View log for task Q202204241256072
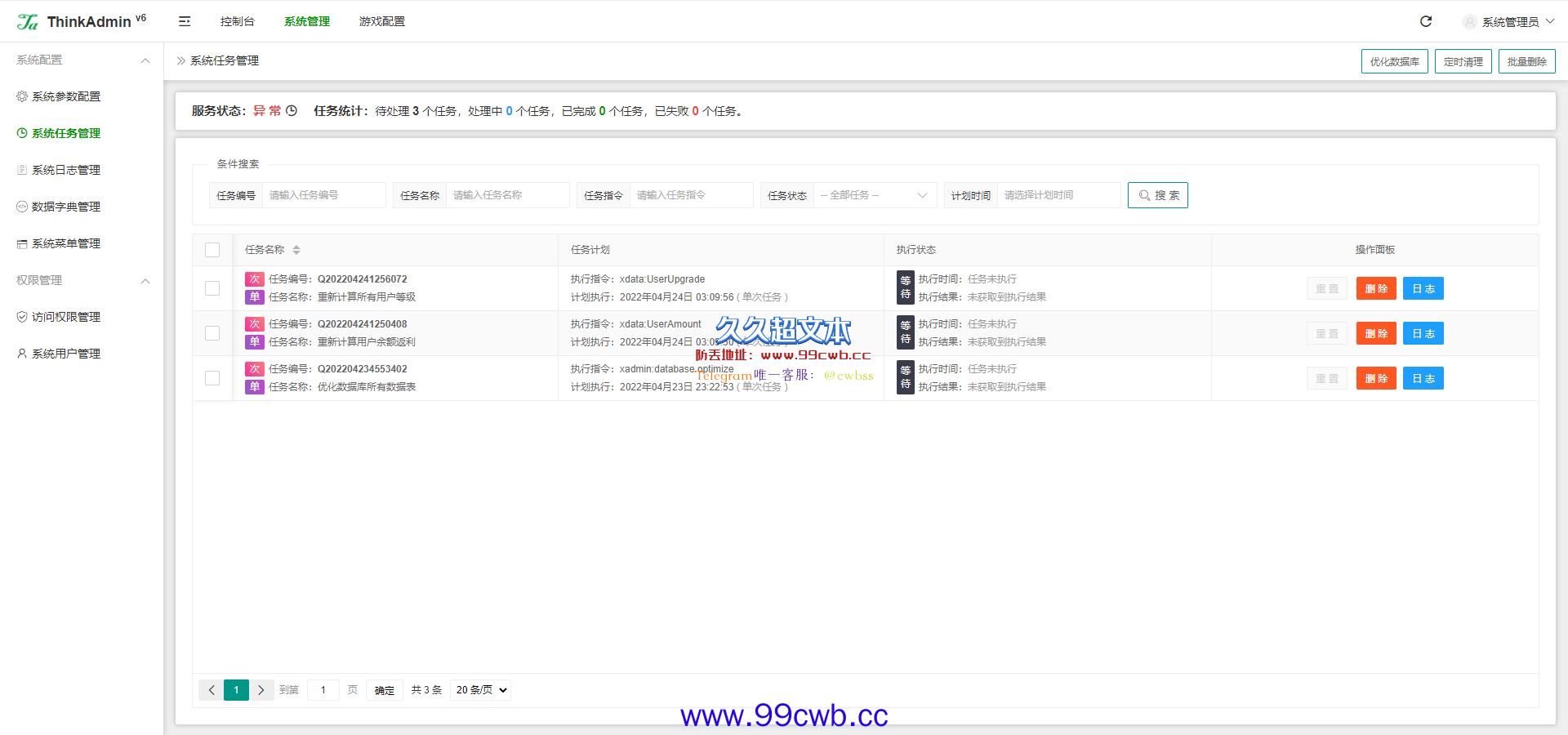This screenshot has height=735, width=1568. (1423, 288)
